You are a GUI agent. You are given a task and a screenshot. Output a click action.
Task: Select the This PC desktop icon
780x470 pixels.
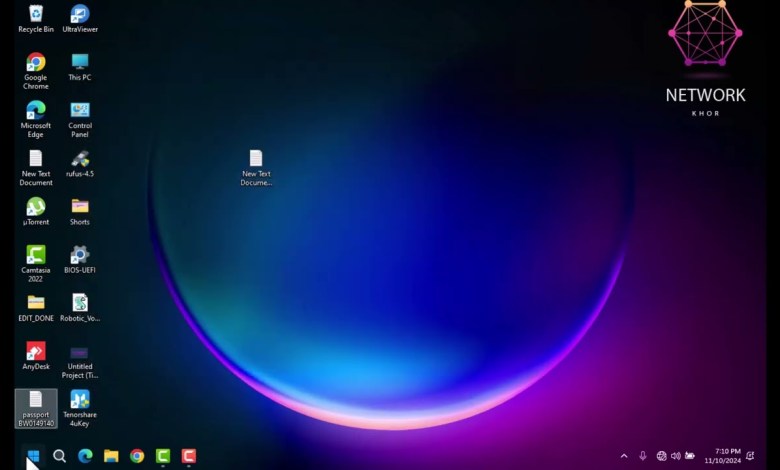pos(80,67)
